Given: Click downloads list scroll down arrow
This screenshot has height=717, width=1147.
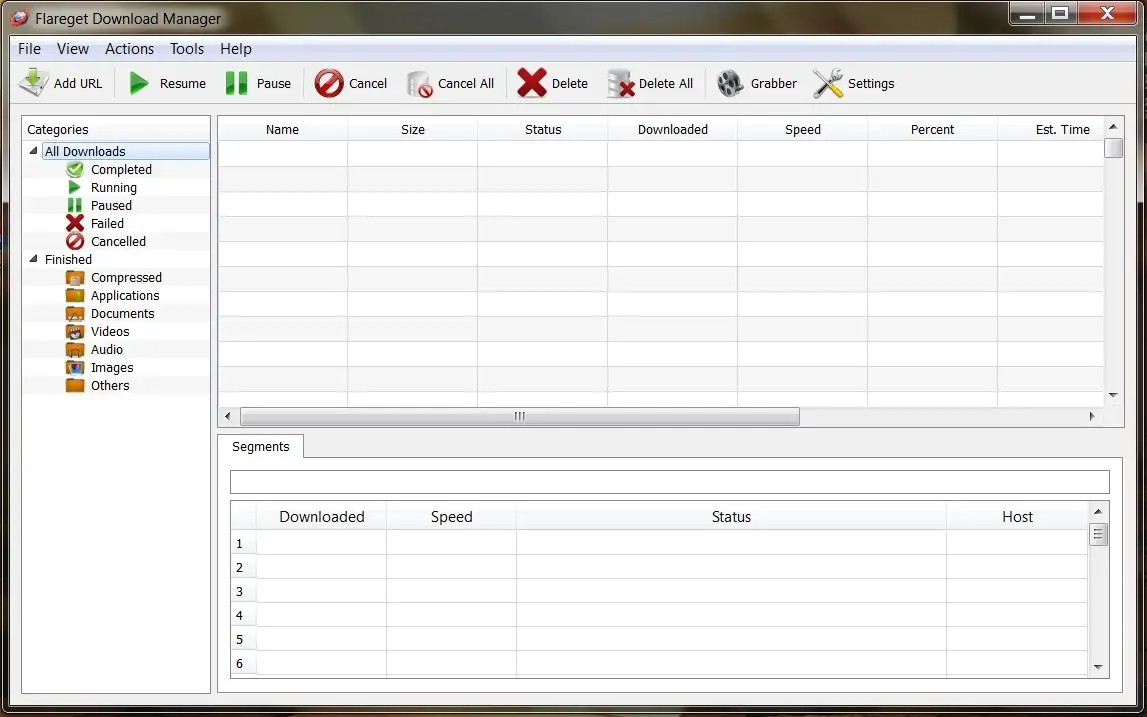Looking at the screenshot, I should coord(1113,395).
